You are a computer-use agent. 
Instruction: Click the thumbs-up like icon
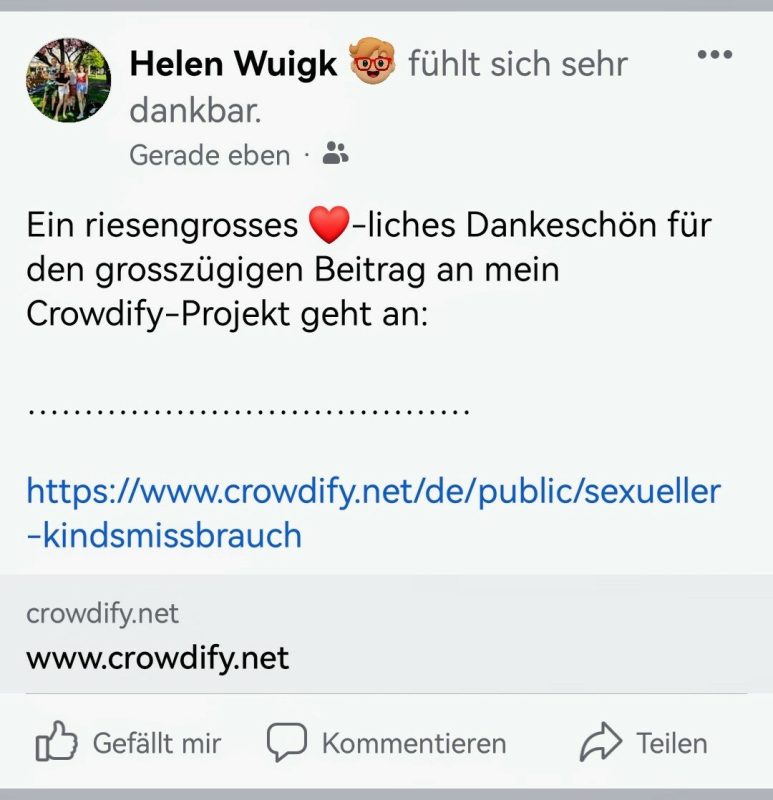[56, 741]
